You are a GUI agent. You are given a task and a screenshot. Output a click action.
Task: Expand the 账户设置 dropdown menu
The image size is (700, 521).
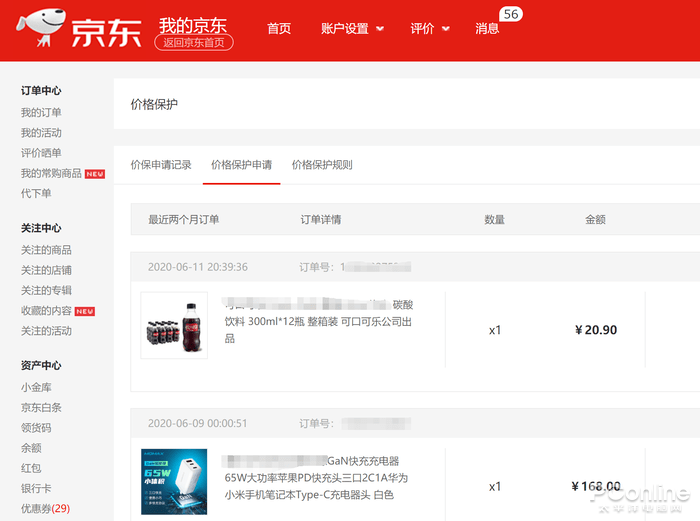point(352,29)
